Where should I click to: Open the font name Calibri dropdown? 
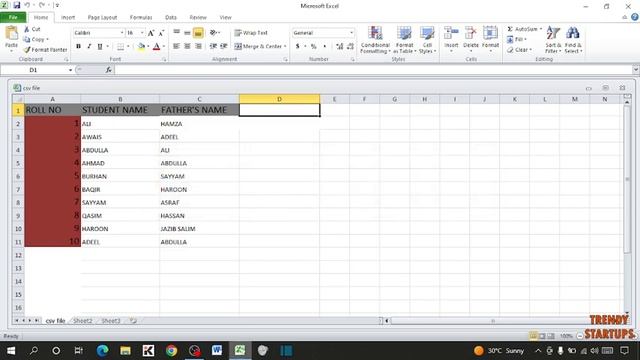coord(122,33)
